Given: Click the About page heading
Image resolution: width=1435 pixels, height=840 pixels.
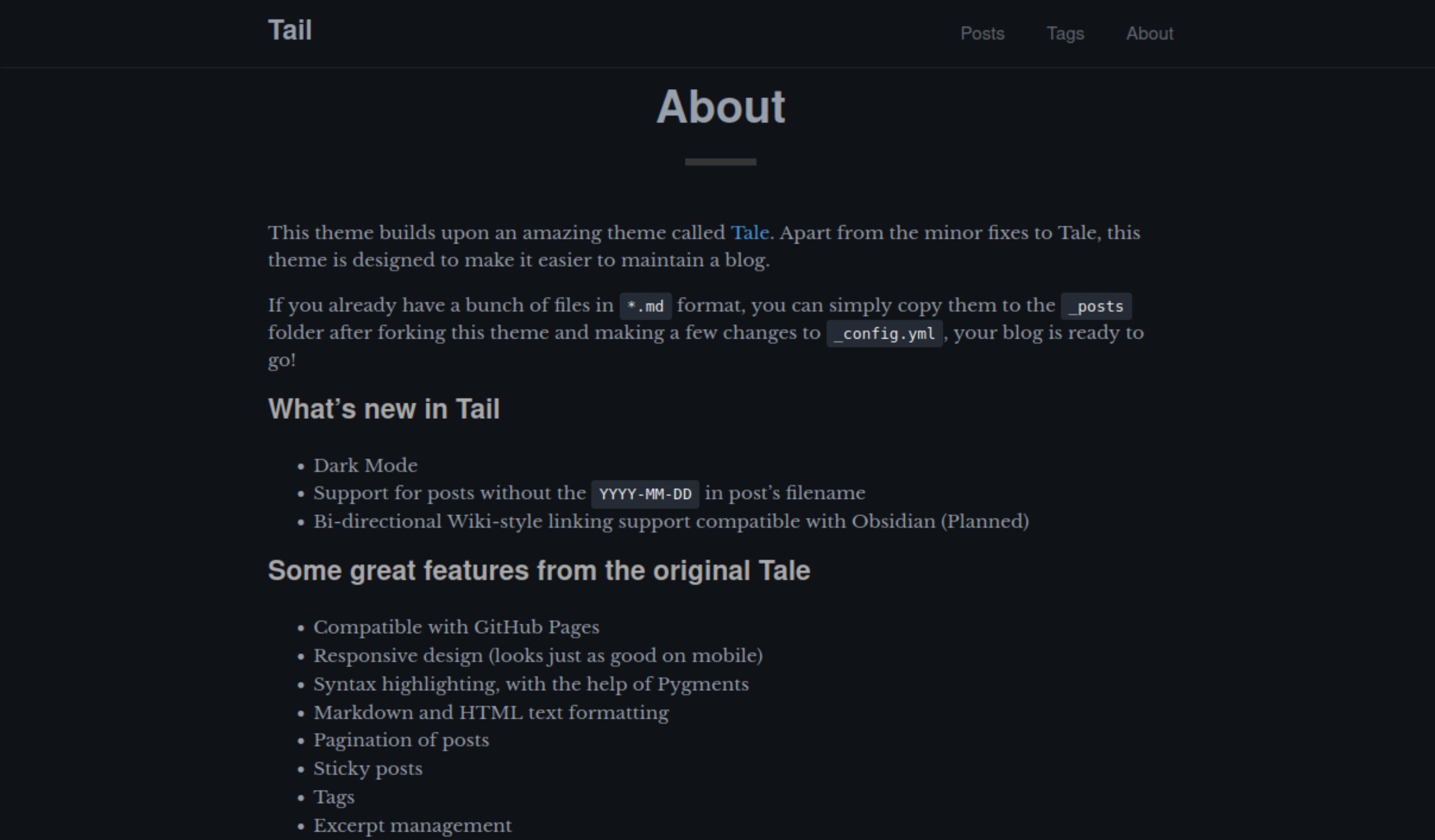Looking at the screenshot, I should pos(721,108).
